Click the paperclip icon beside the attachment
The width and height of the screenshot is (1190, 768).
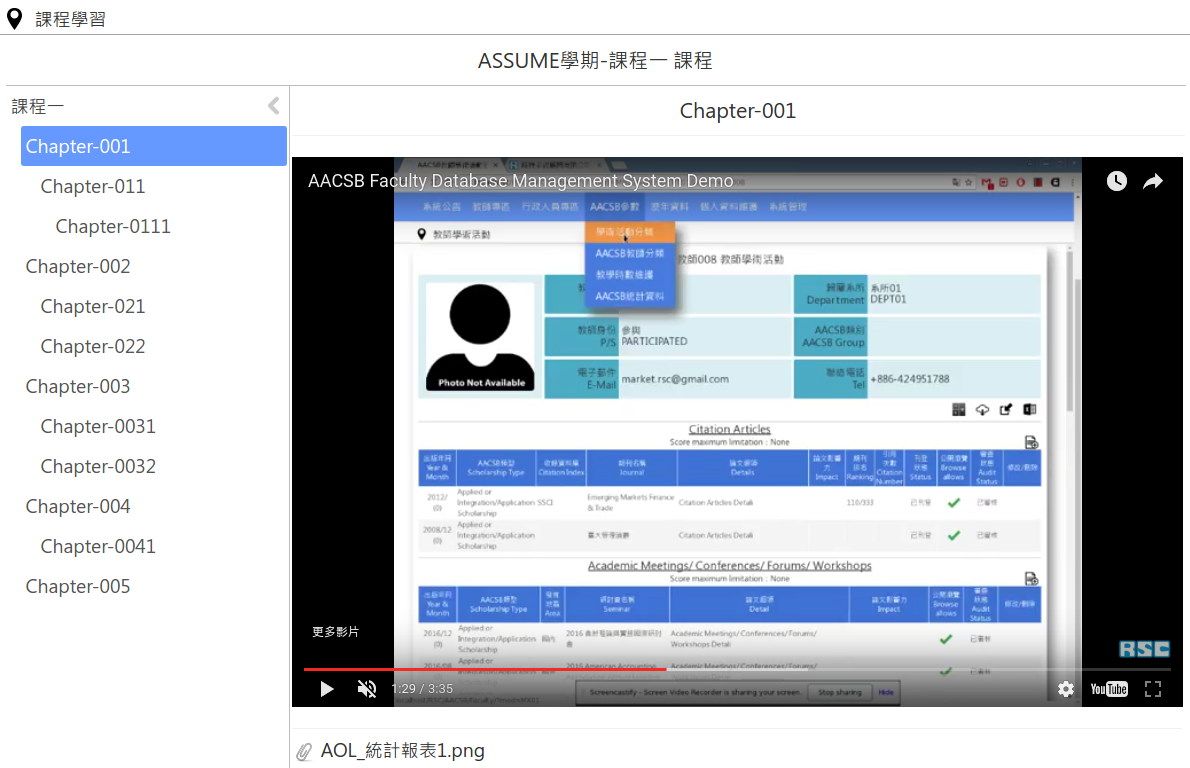304,751
